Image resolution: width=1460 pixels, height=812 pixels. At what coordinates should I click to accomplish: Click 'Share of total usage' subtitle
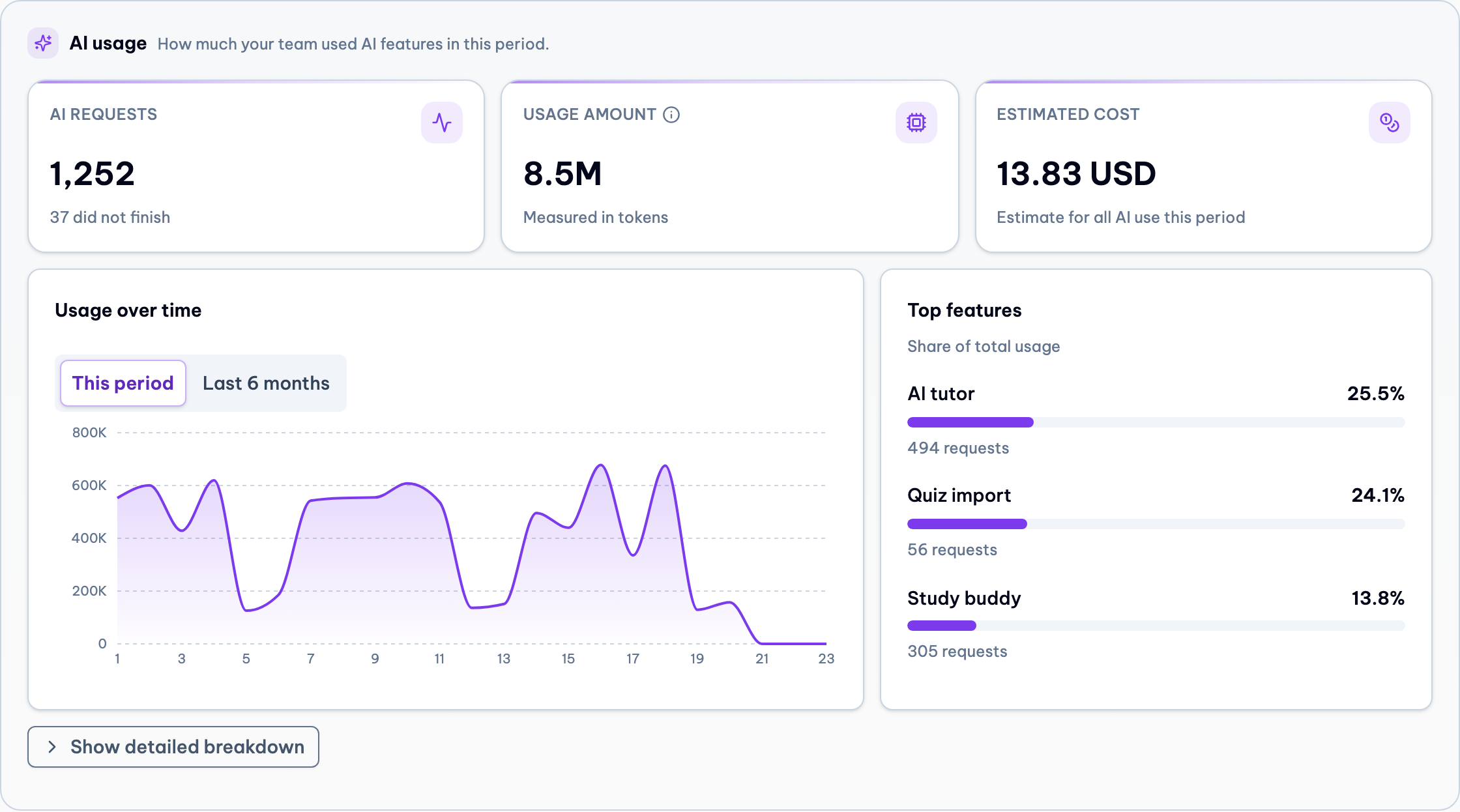pyautogui.click(x=984, y=346)
